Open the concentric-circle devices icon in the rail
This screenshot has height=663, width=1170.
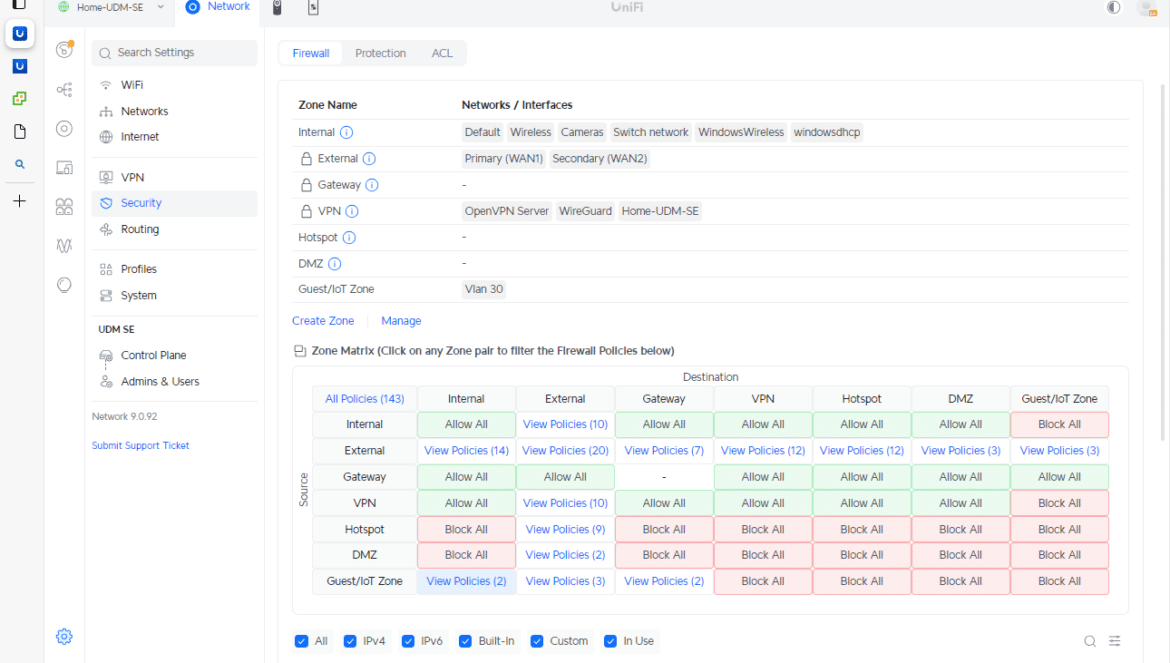point(65,128)
